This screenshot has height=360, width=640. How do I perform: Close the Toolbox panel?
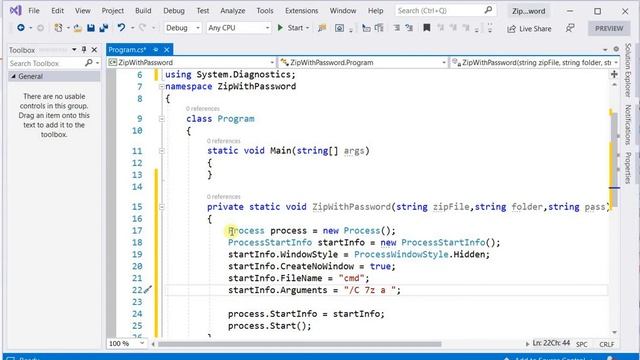[94, 49]
